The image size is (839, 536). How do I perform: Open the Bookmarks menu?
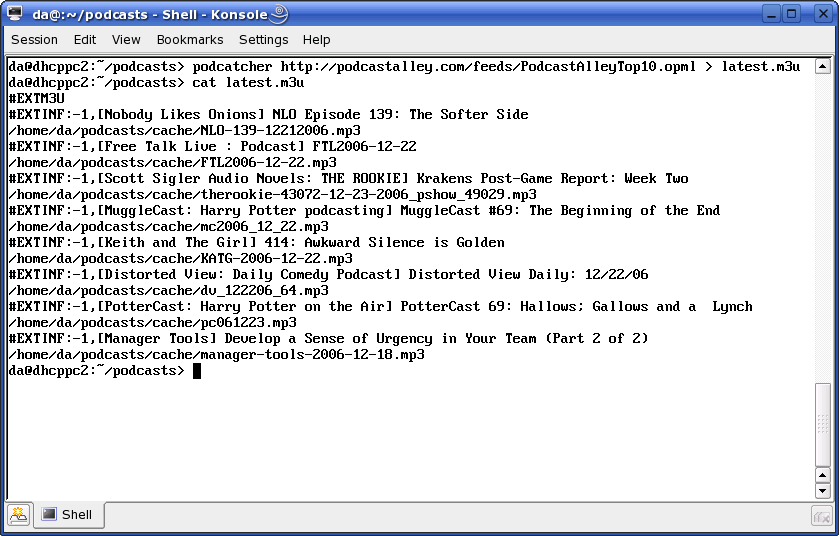click(190, 40)
